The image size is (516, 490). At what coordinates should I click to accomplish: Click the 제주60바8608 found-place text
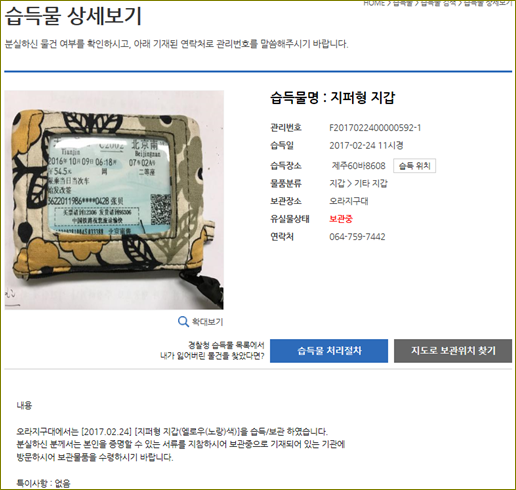(x=358, y=166)
